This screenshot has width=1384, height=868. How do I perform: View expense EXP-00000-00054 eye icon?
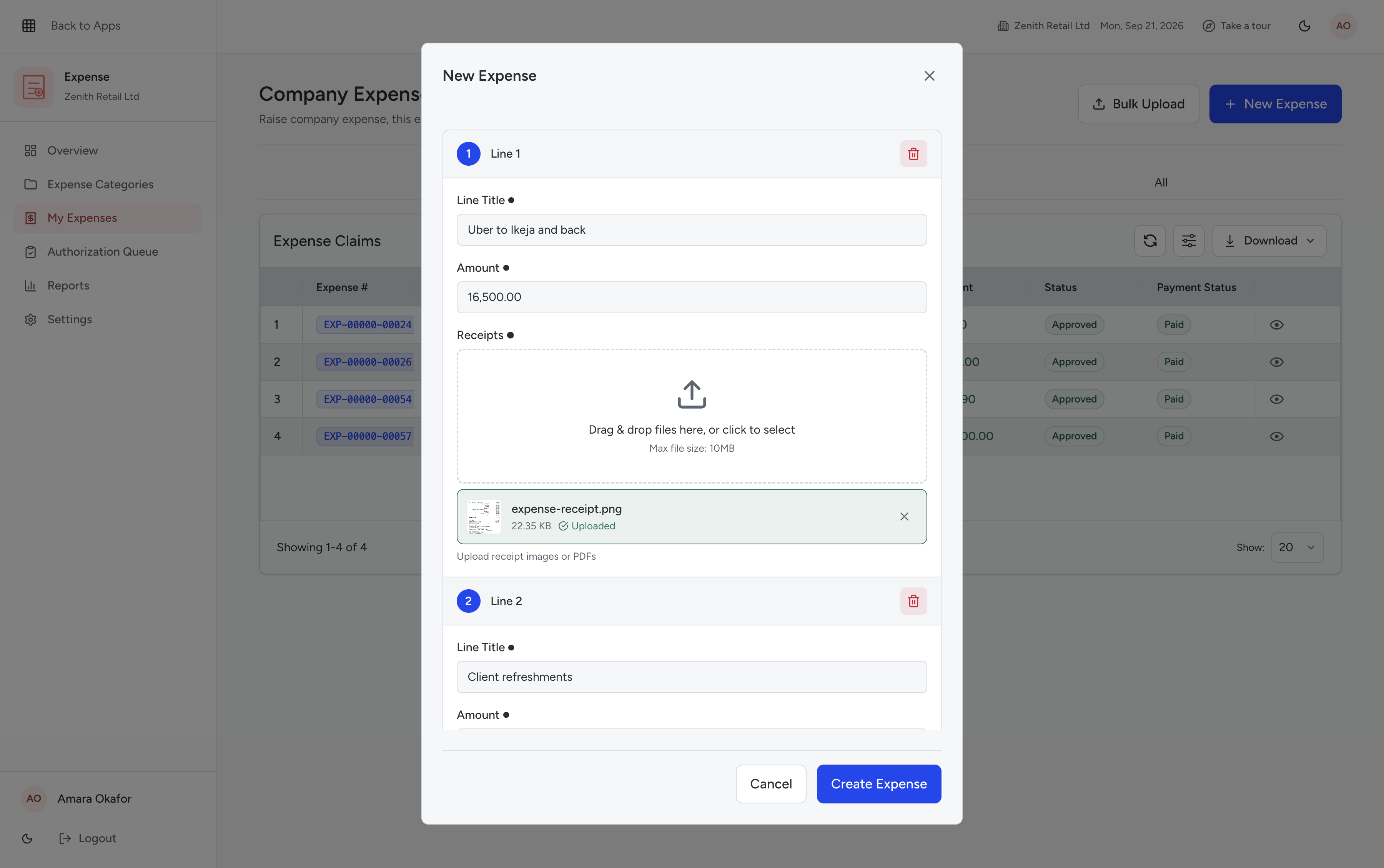pos(1276,399)
